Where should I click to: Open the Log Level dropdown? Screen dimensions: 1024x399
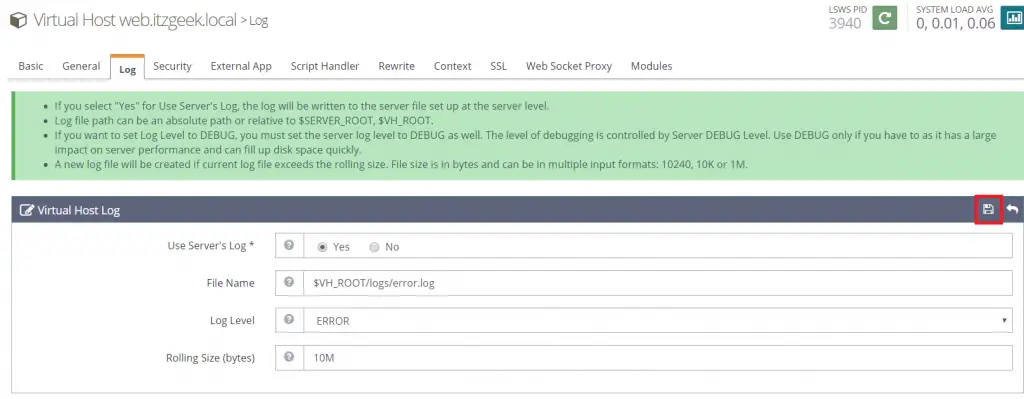[x=658, y=321]
